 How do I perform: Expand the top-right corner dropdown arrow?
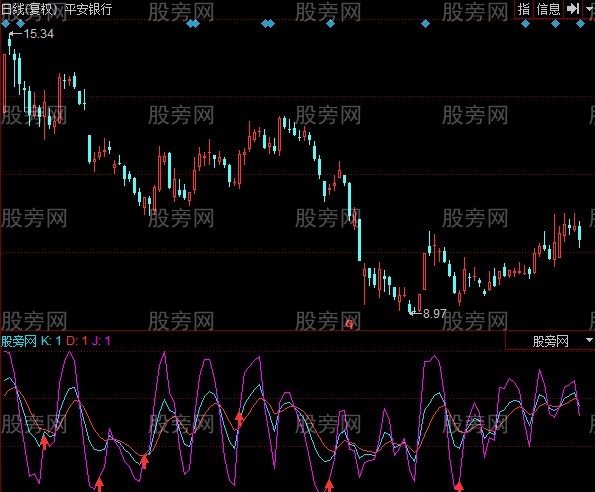(x=589, y=9)
